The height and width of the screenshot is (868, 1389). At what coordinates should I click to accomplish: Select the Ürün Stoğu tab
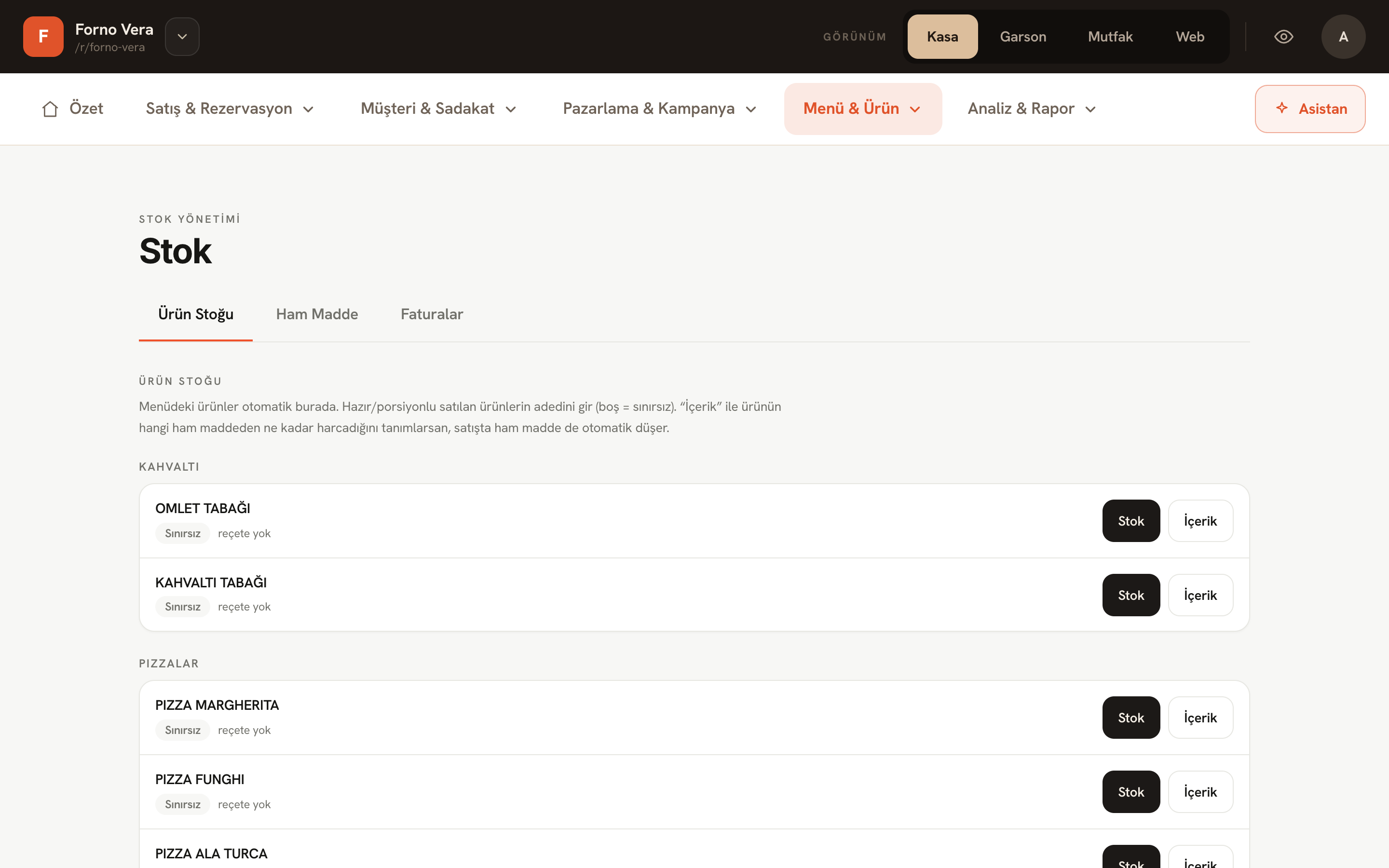pyautogui.click(x=196, y=314)
